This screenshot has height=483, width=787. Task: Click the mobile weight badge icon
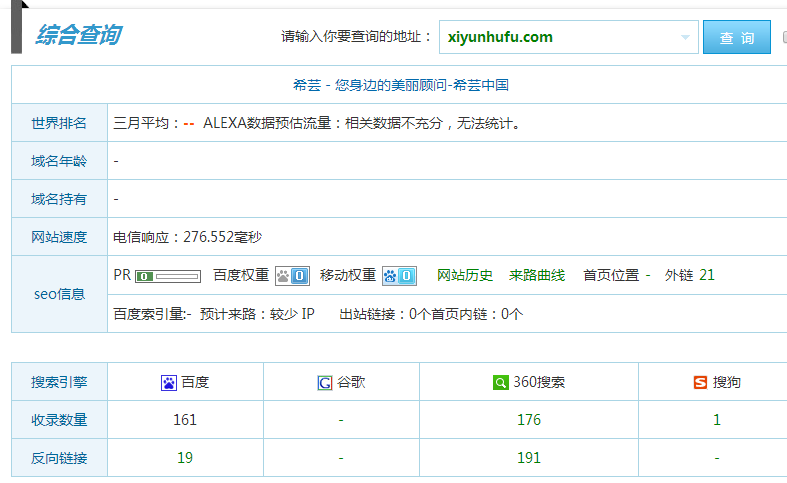pyautogui.click(x=399, y=275)
